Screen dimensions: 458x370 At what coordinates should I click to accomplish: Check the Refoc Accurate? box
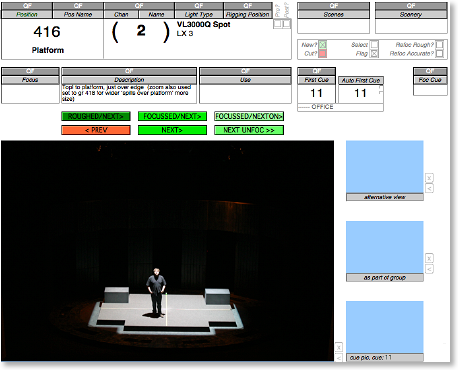[440, 53]
